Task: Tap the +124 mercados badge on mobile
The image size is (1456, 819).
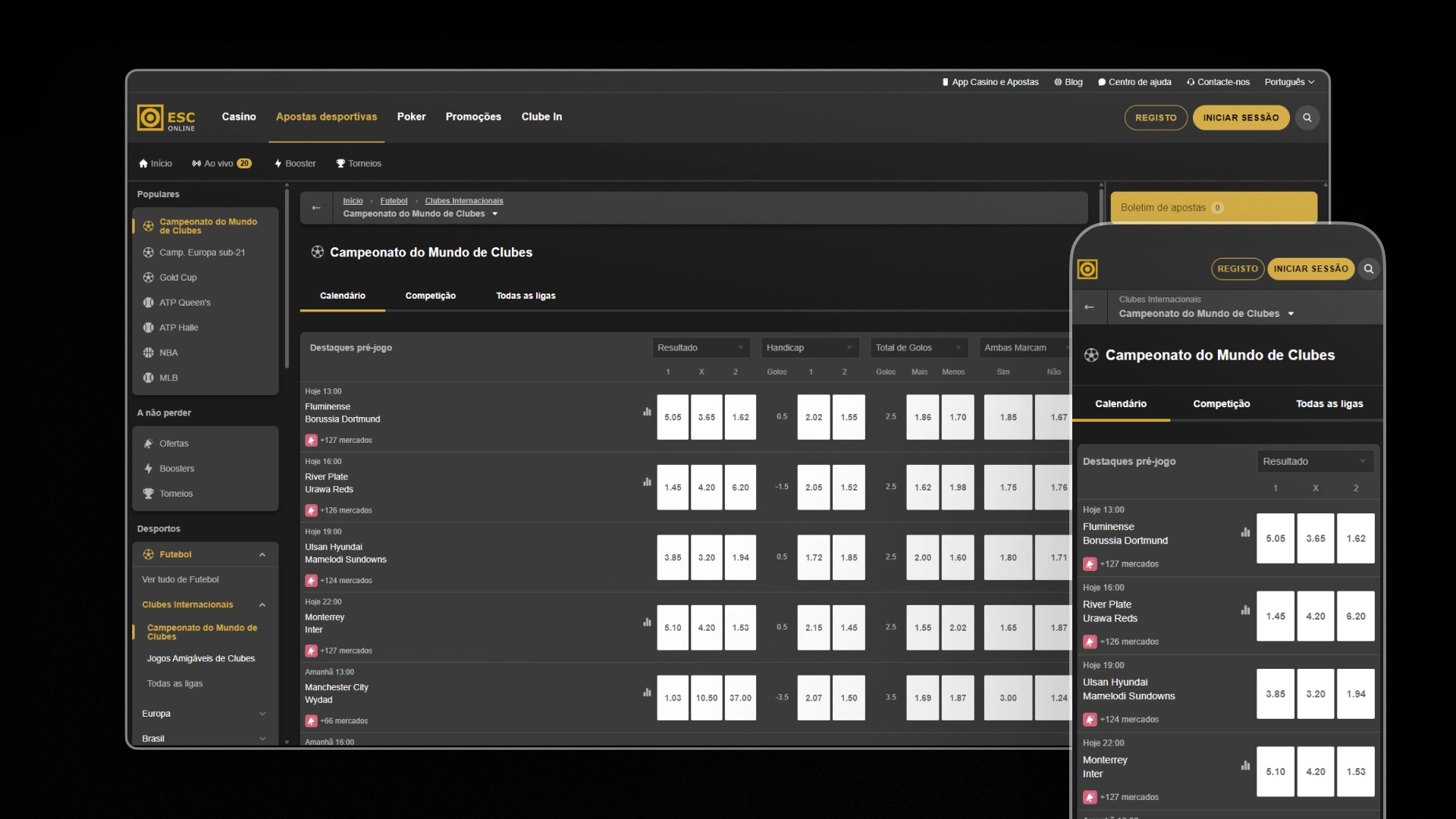Action: [x=1121, y=720]
